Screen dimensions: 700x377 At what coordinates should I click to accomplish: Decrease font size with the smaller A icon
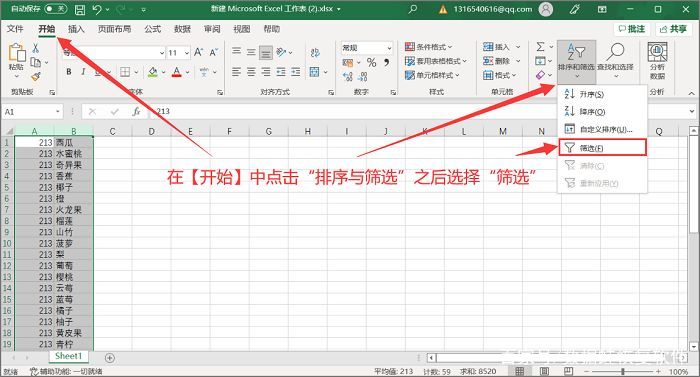point(213,53)
